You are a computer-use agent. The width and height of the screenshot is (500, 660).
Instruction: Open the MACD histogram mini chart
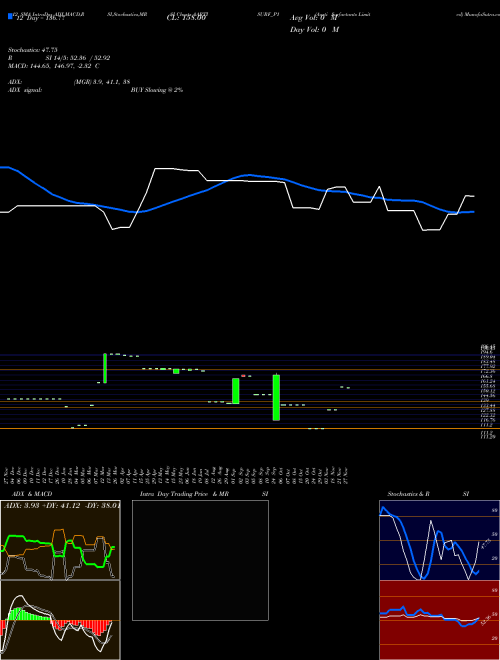(x=60, y=620)
